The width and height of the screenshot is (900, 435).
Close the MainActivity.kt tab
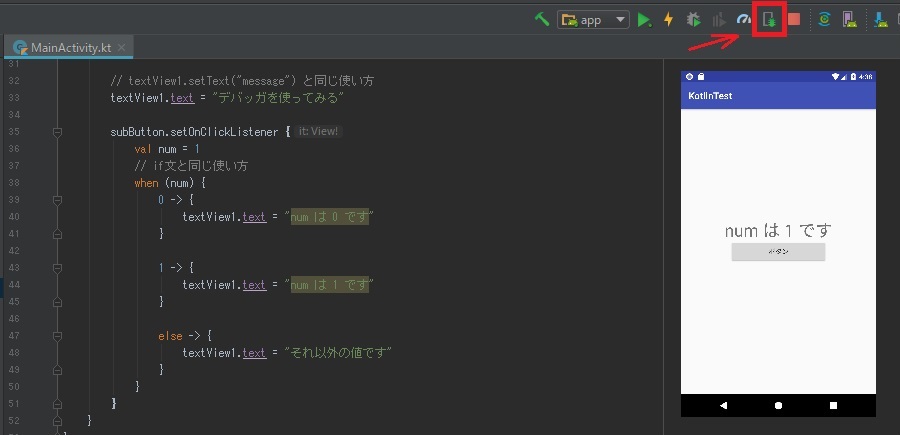point(121,48)
